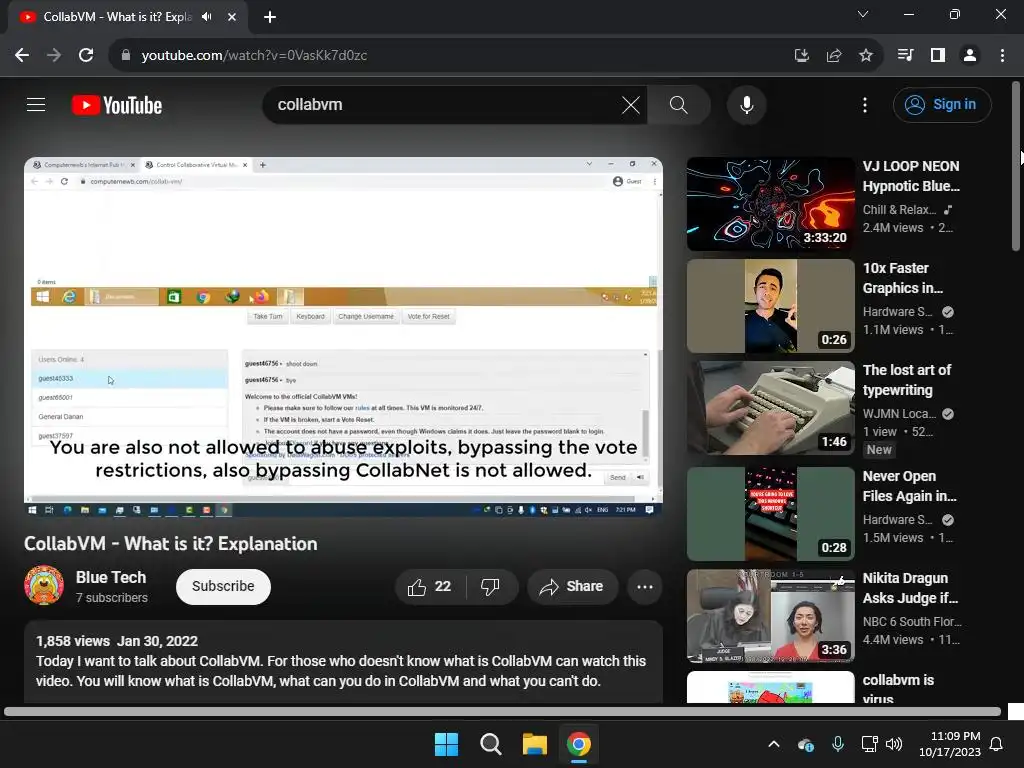Image resolution: width=1024 pixels, height=768 pixels.
Task: Open the Chrome profile menu
Action: 970,56
